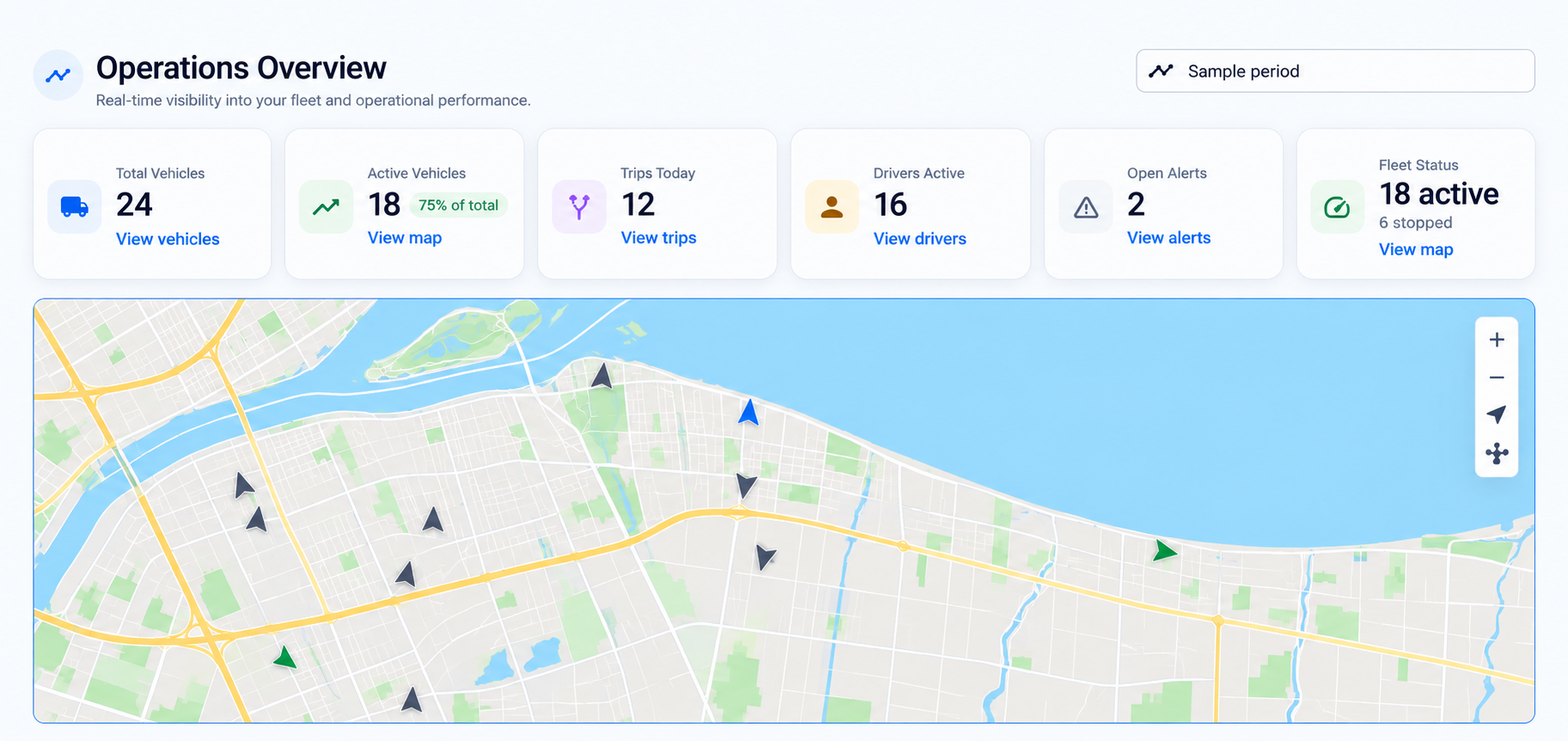Click the blue truck icon
Viewport: 1568px width, 741px height.
pyautogui.click(x=75, y=206)
